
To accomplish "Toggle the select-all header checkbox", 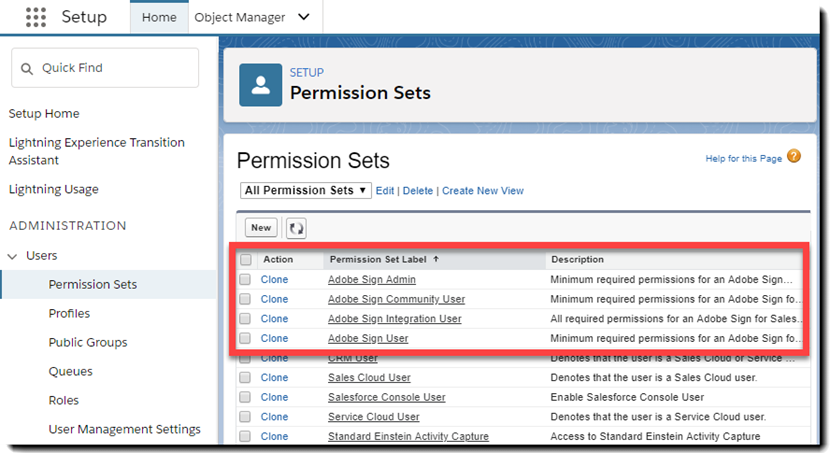I will click(x=246, y=260).
